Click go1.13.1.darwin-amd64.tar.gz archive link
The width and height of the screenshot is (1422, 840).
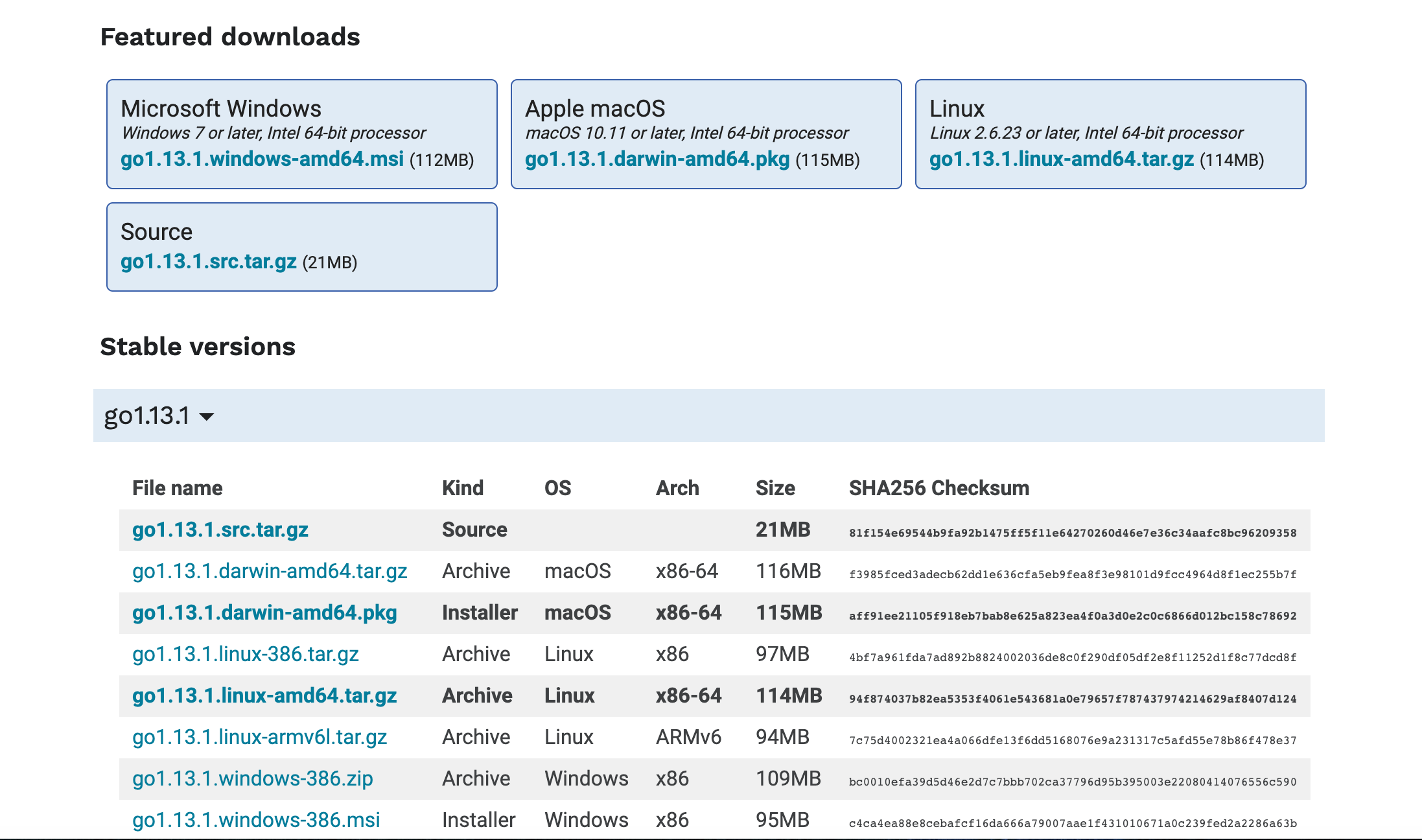tap(270, 571)
